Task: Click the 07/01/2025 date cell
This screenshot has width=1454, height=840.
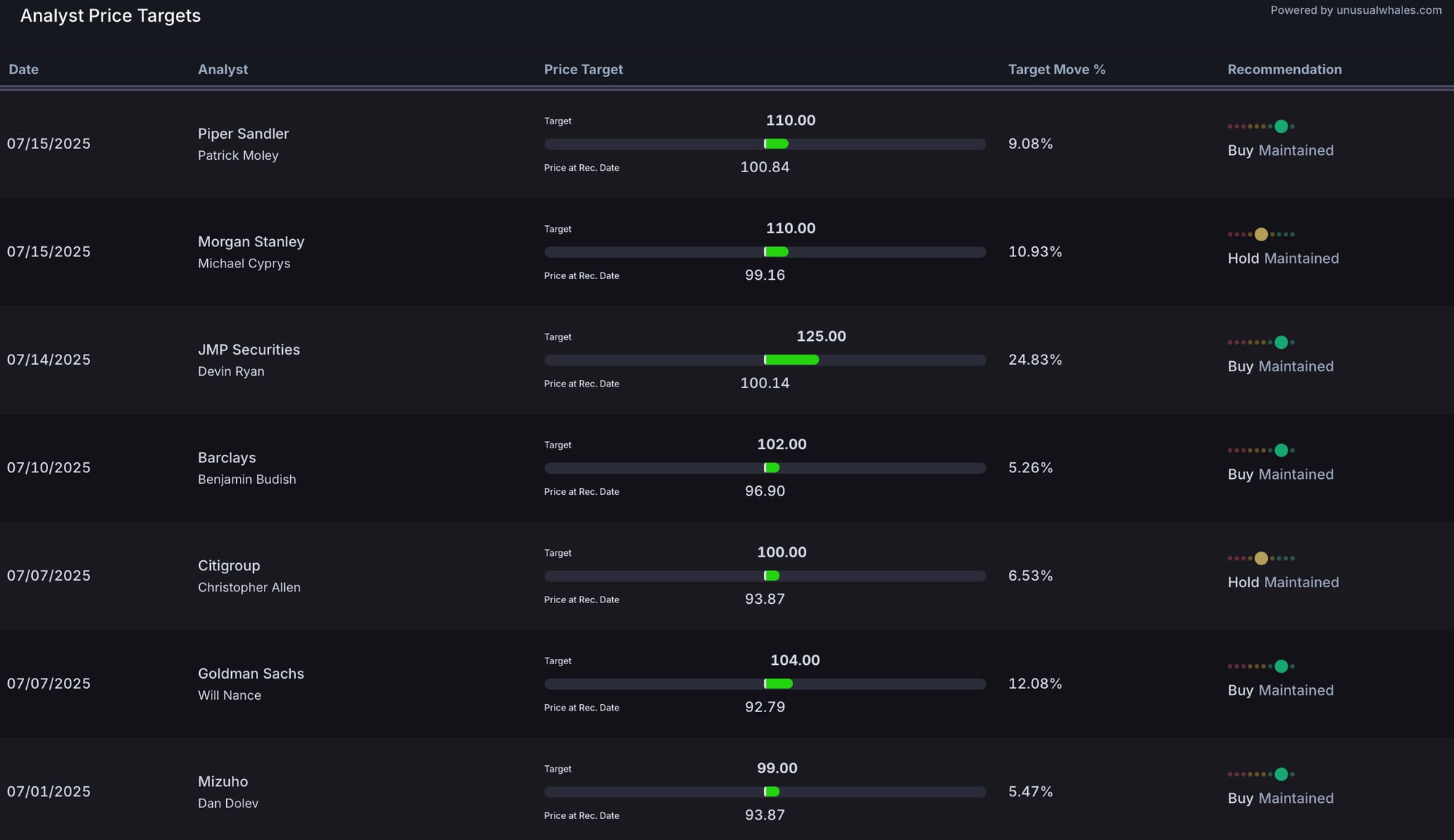Action: (49, 792)
